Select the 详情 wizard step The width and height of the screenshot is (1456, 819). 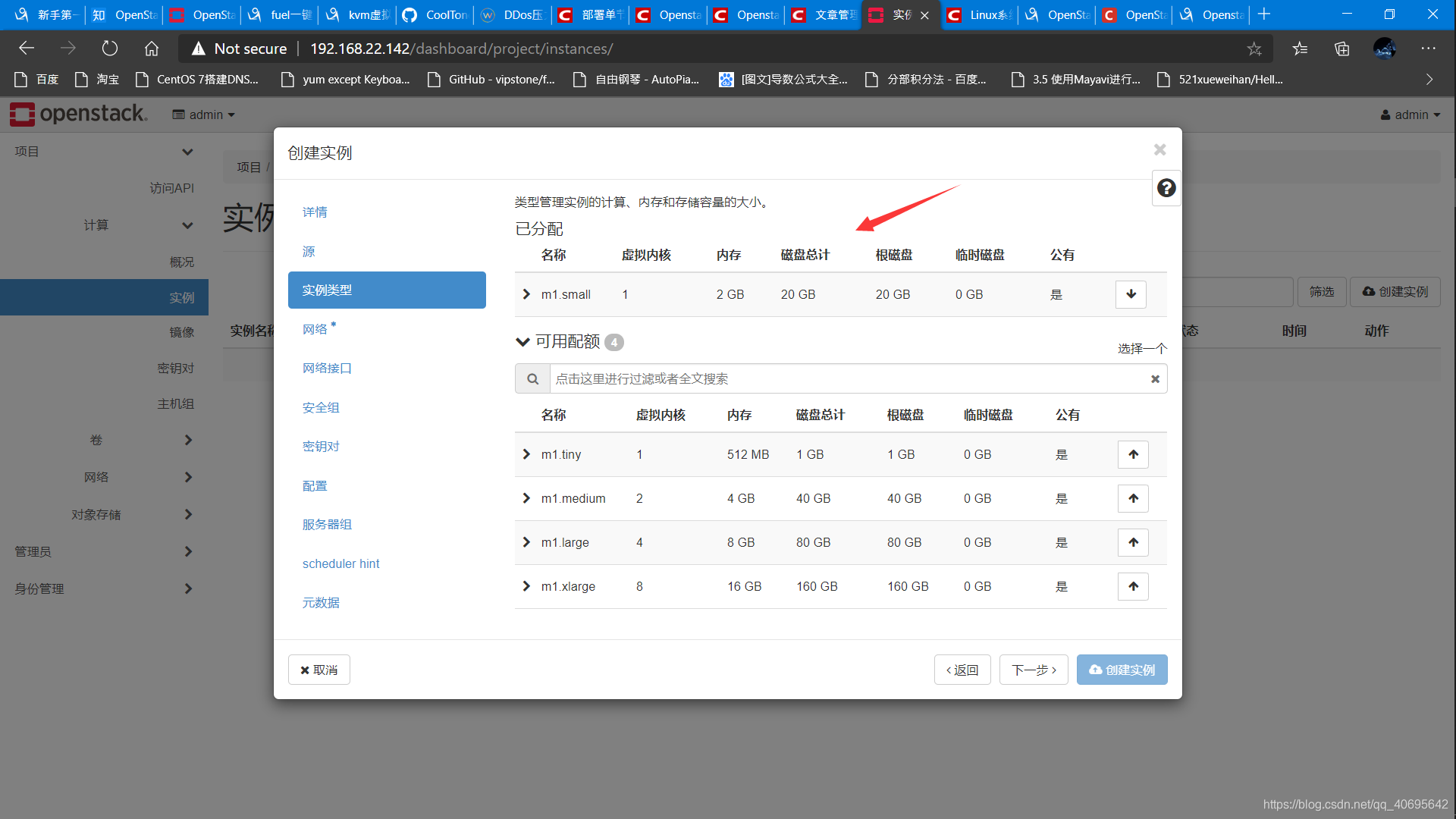coord(315,212)
